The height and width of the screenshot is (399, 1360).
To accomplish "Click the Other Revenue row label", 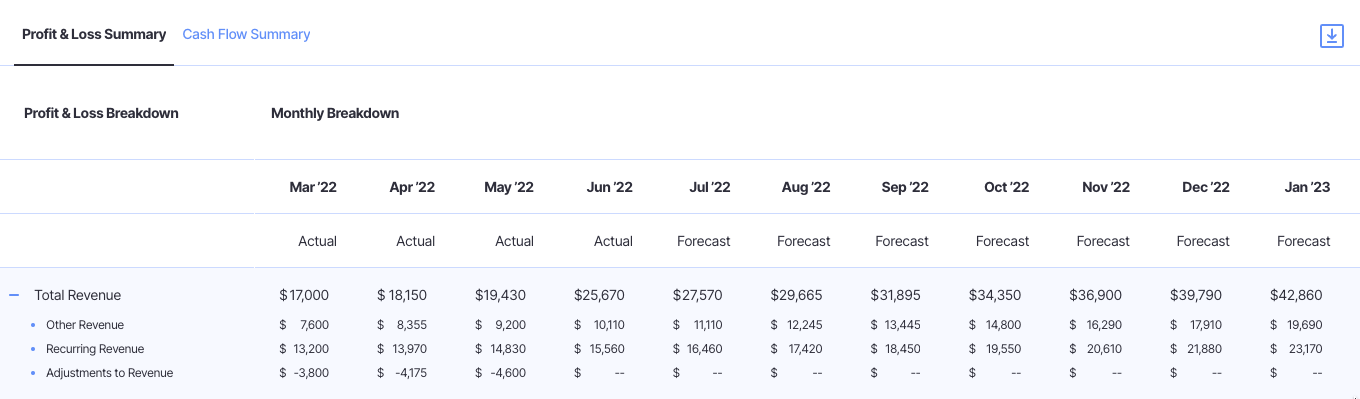I will point(85,325).
